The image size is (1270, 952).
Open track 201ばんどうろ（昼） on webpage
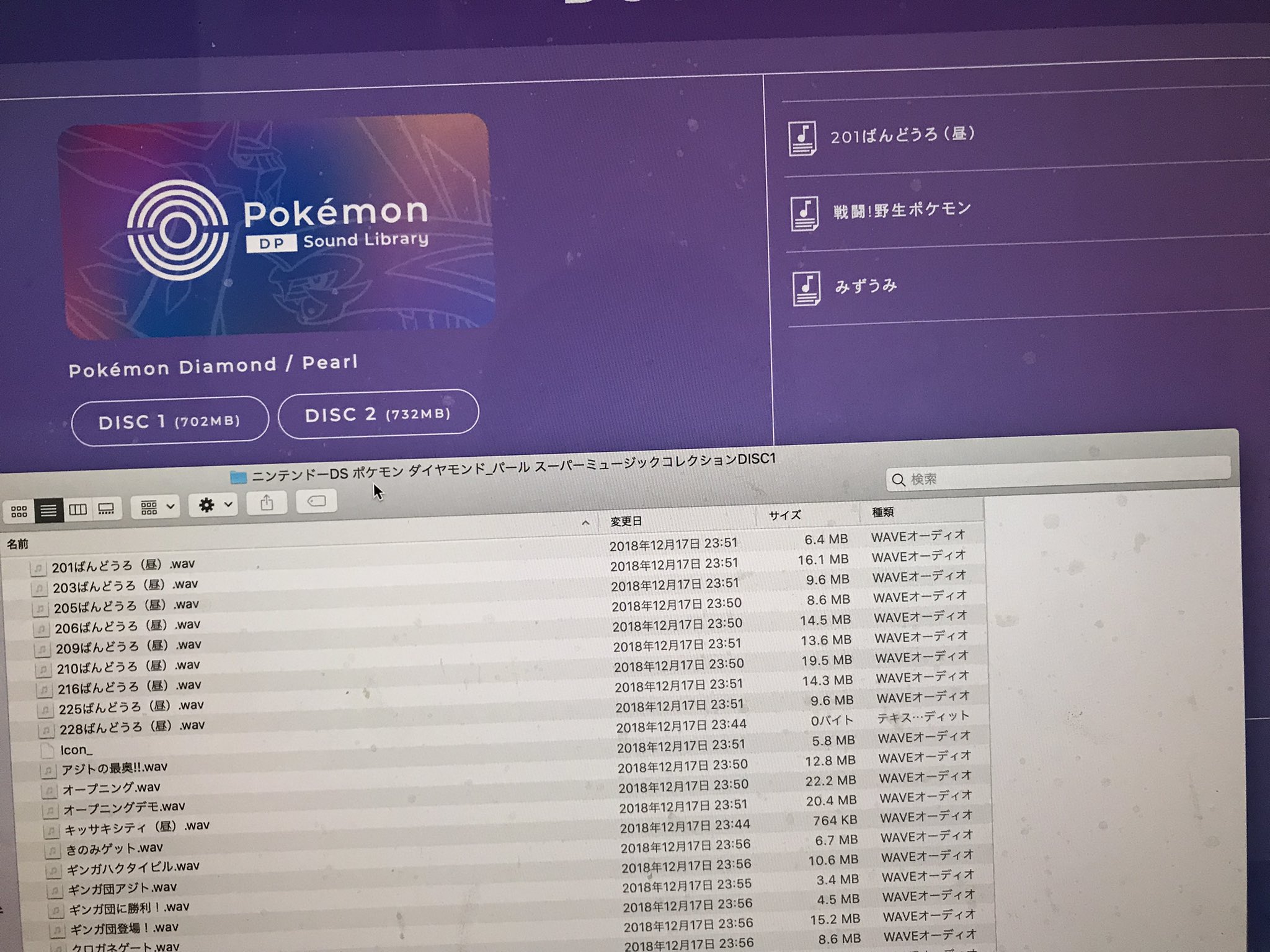pos(903,135)
